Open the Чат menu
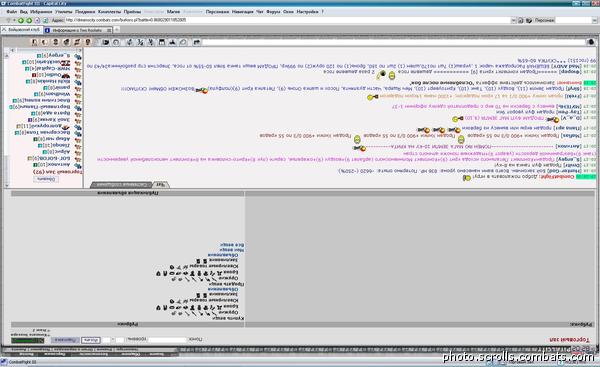Image resolution: width=600 pixels, height=367 pixels. point(259,11)
